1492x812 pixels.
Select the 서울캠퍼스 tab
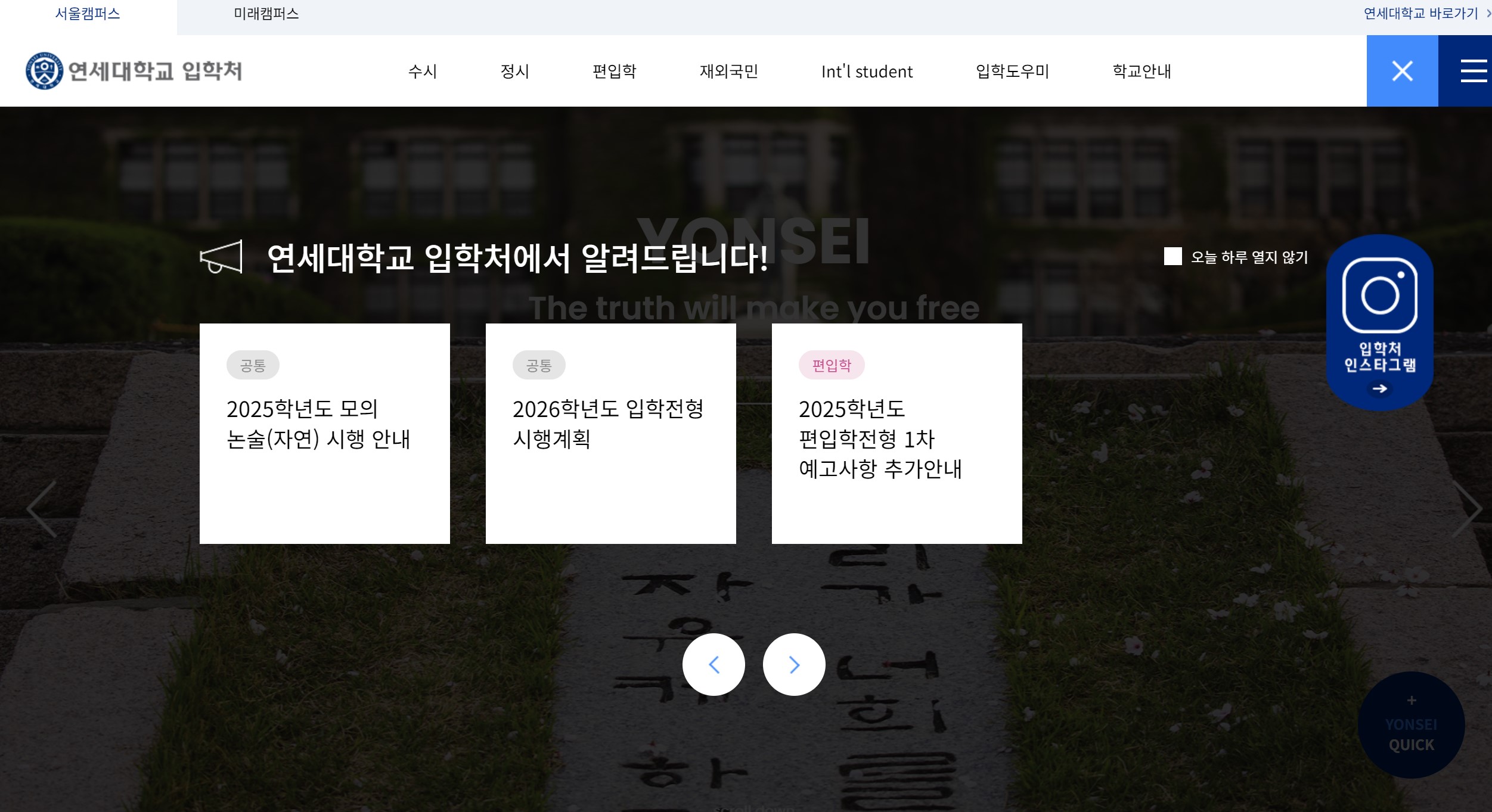point(88,14)
